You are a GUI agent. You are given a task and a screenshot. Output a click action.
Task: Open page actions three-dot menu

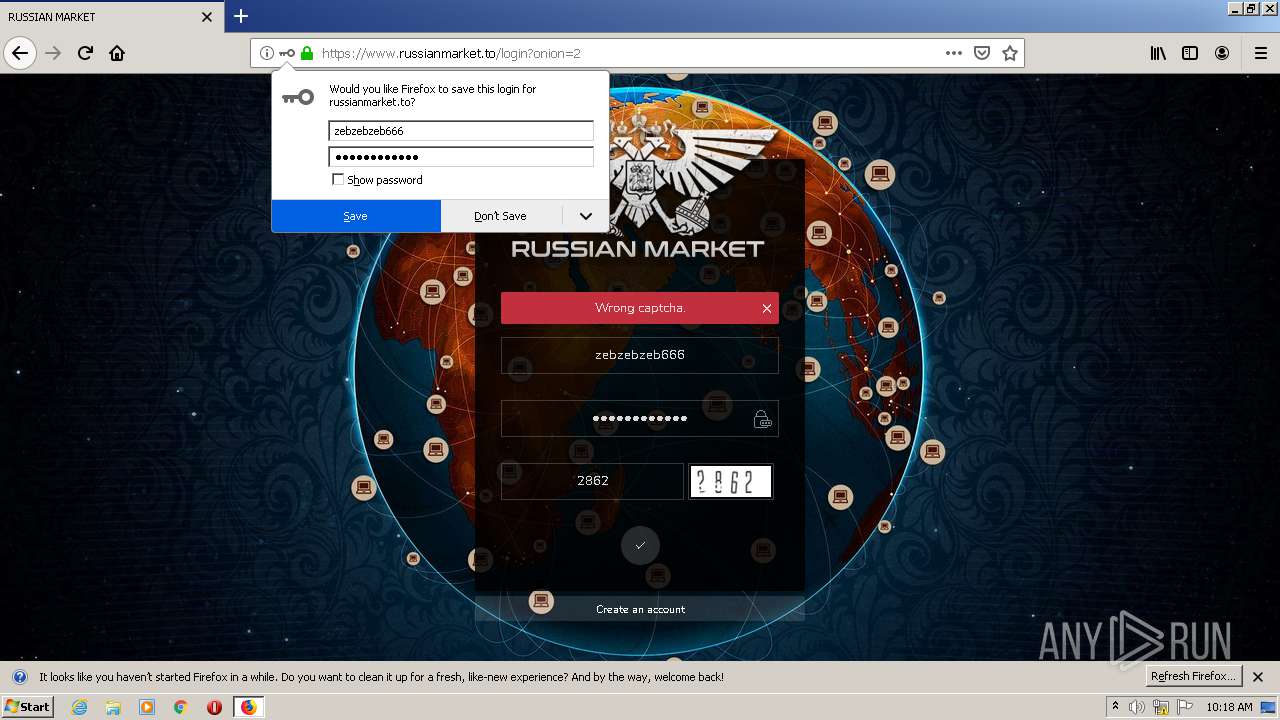pyautogui.click(x=954, y=53)
